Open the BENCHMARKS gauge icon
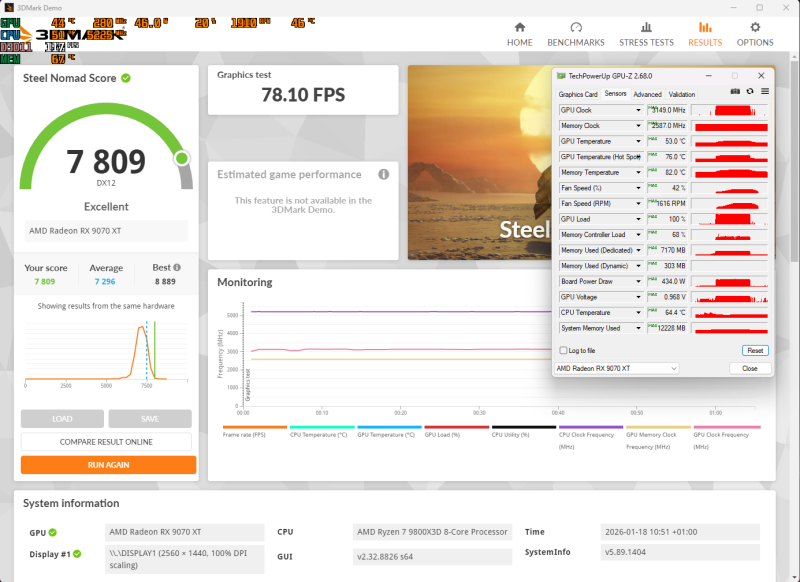800x582 pixels. 576,28
